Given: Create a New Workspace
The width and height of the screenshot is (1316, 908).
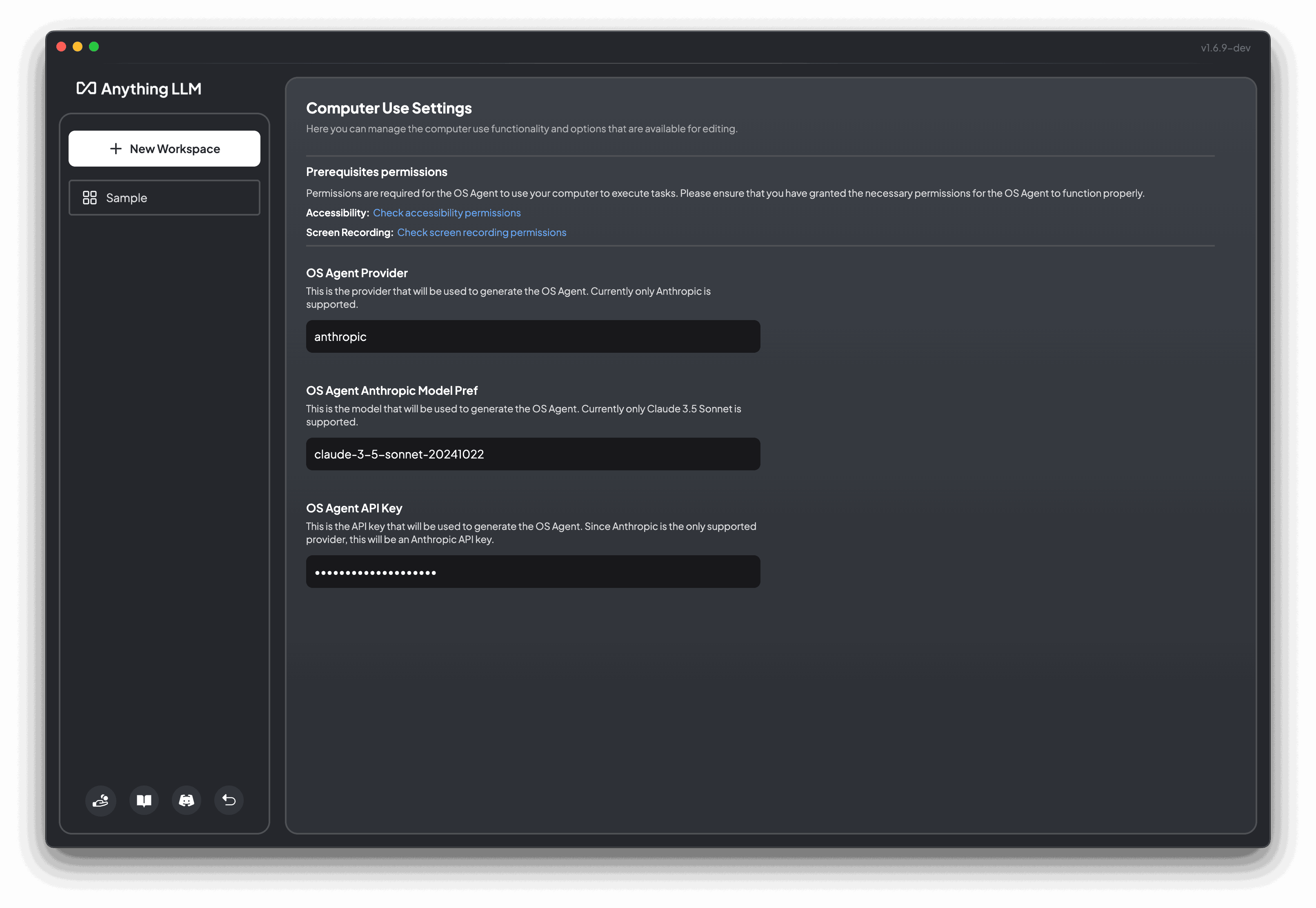Looking at the screenshot, I should pos(164,149).
